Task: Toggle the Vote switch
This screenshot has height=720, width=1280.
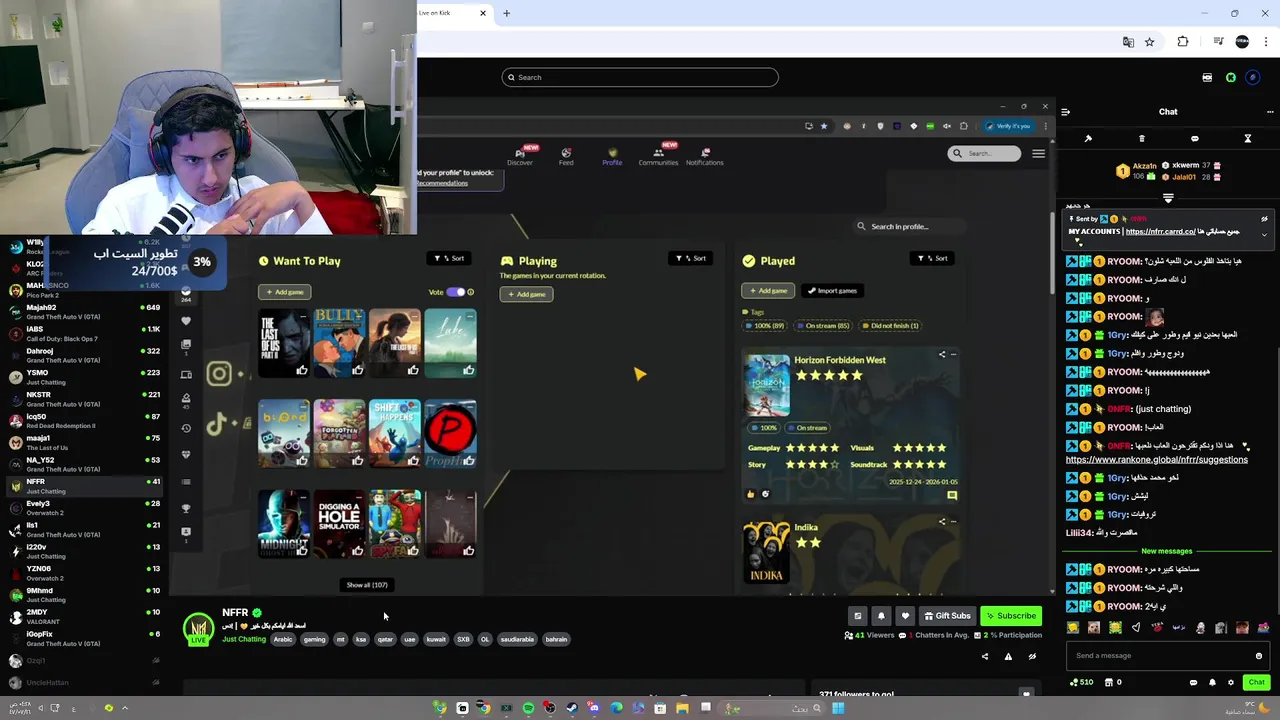Action: coord(455,292)
